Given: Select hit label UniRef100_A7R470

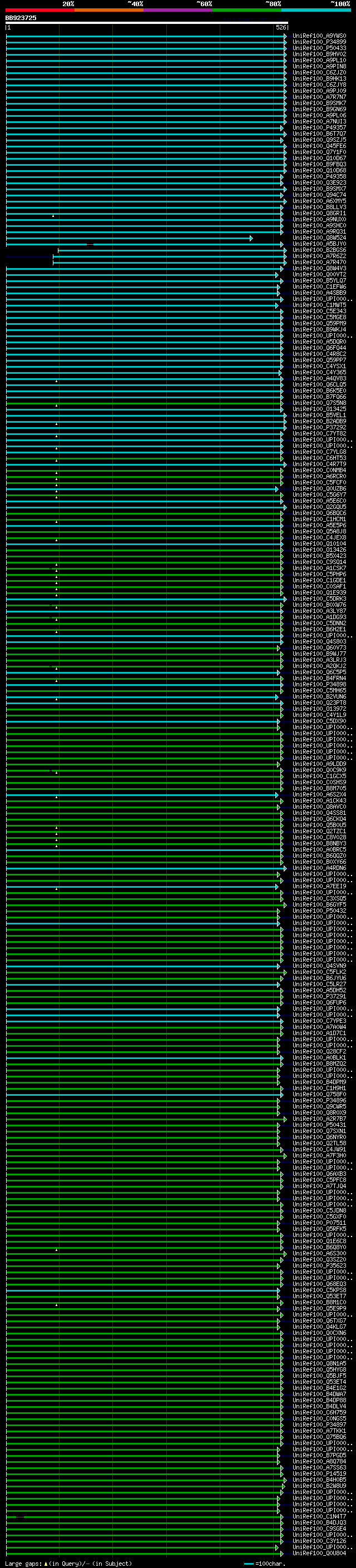Looking at the screenshot, I should coord(319,263).
